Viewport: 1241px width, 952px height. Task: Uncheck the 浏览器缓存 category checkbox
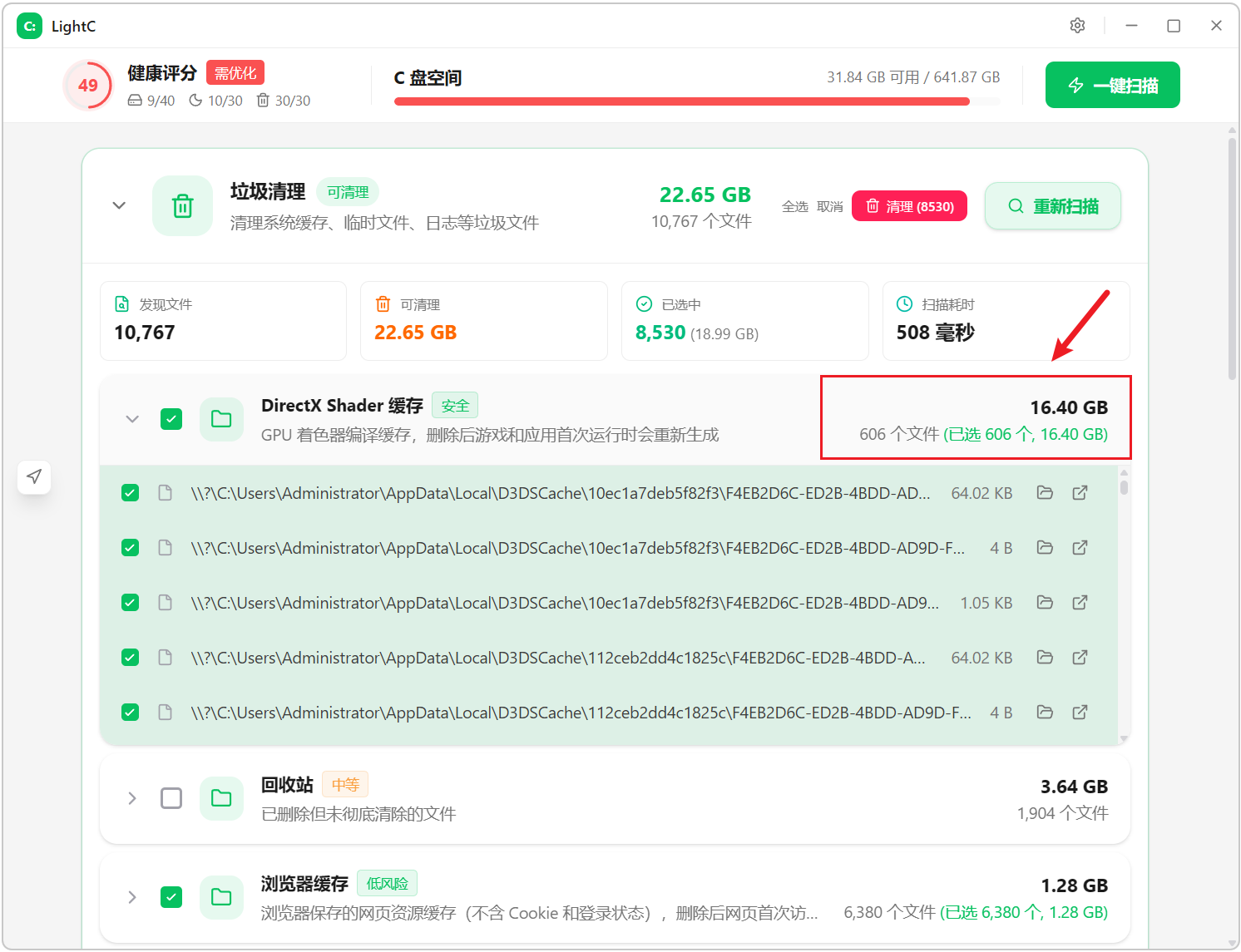[171, 897]
